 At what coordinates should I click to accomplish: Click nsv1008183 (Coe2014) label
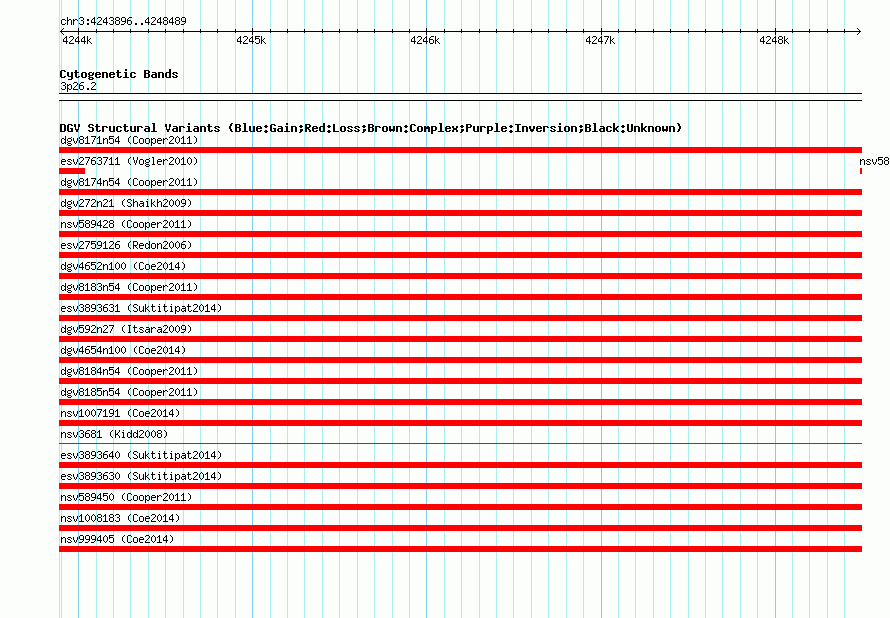(120, 518)
